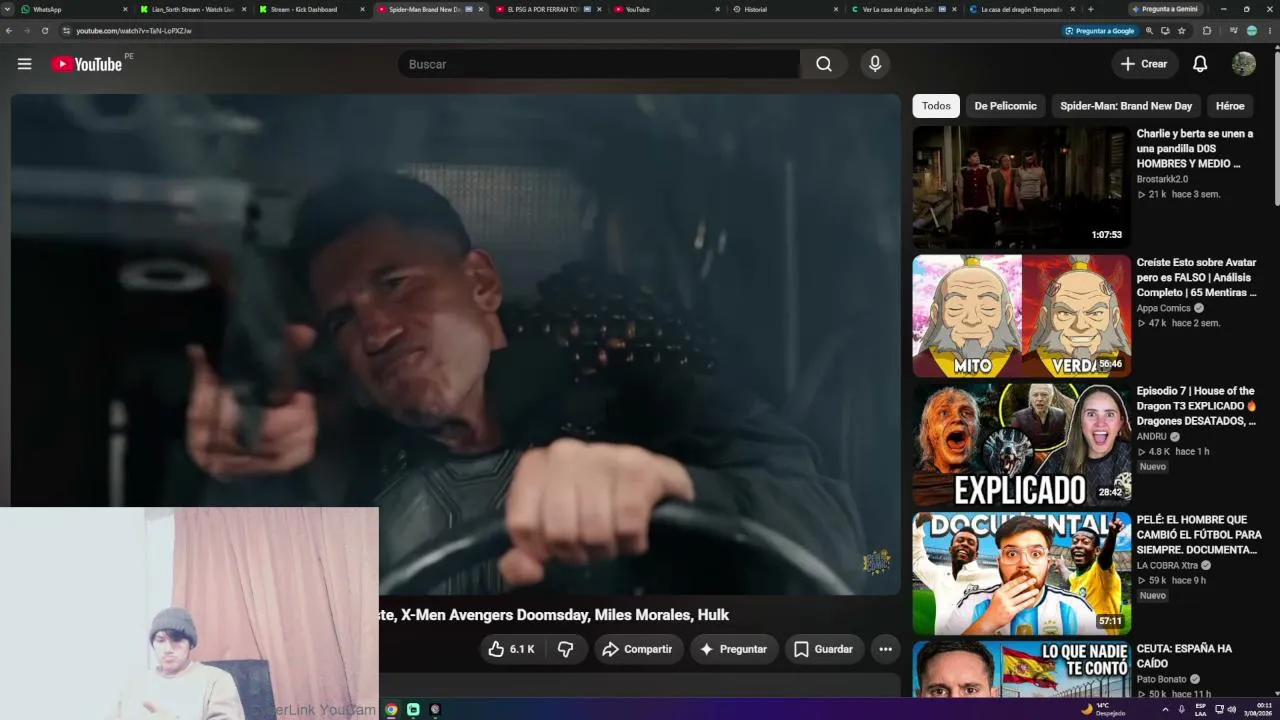
Task: Open LA COBRA Xtra channel link
Action: [1167, 565]
